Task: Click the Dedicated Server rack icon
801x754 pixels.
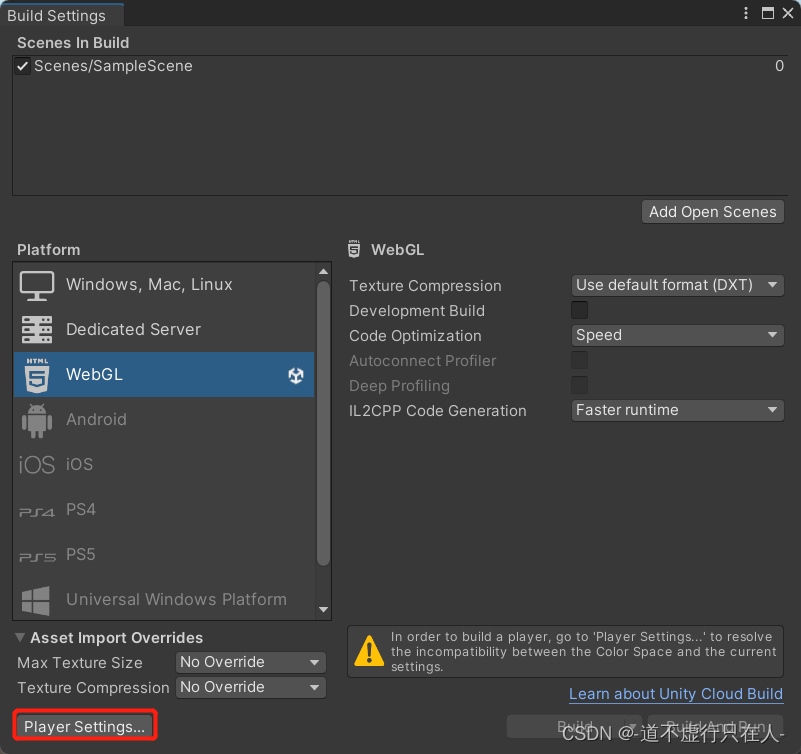Action: coord(37,329)
